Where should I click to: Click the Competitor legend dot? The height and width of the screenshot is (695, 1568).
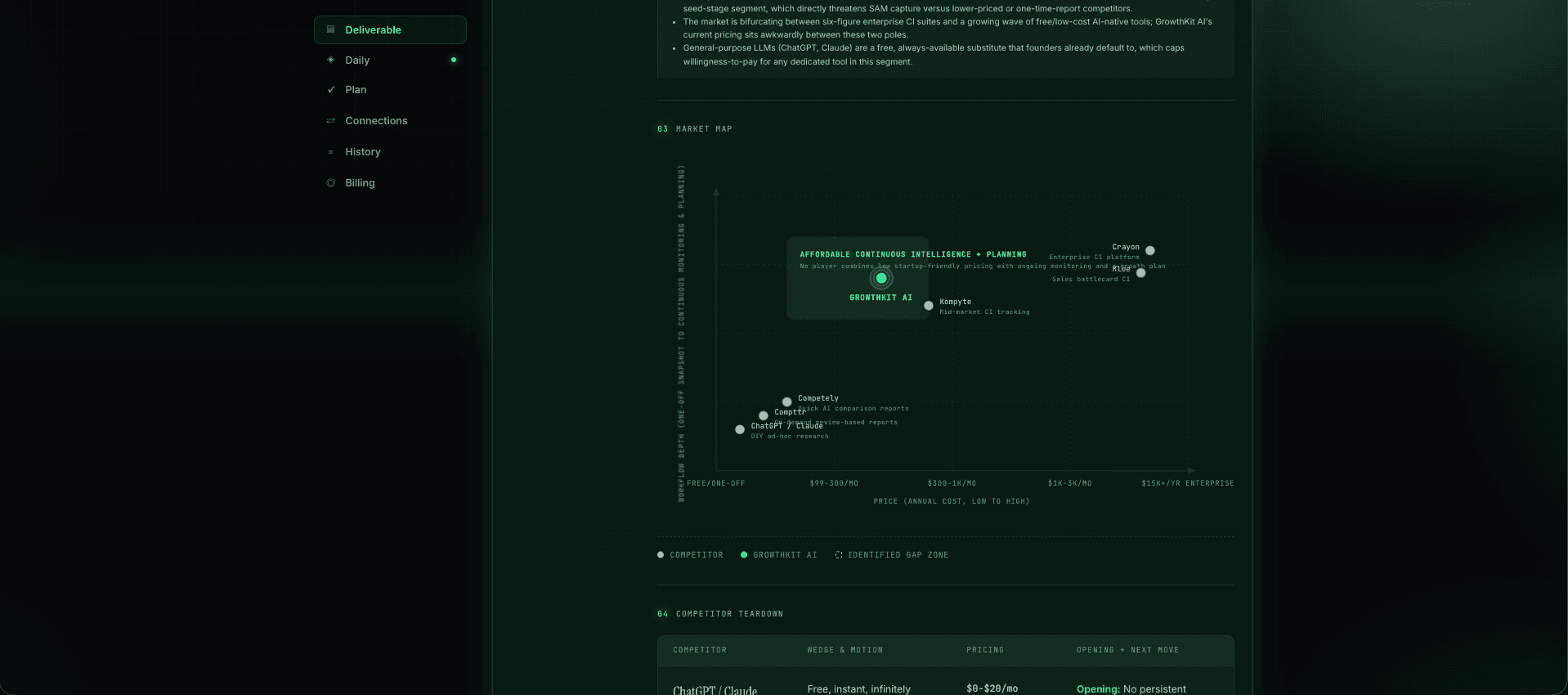pos(661,555)
